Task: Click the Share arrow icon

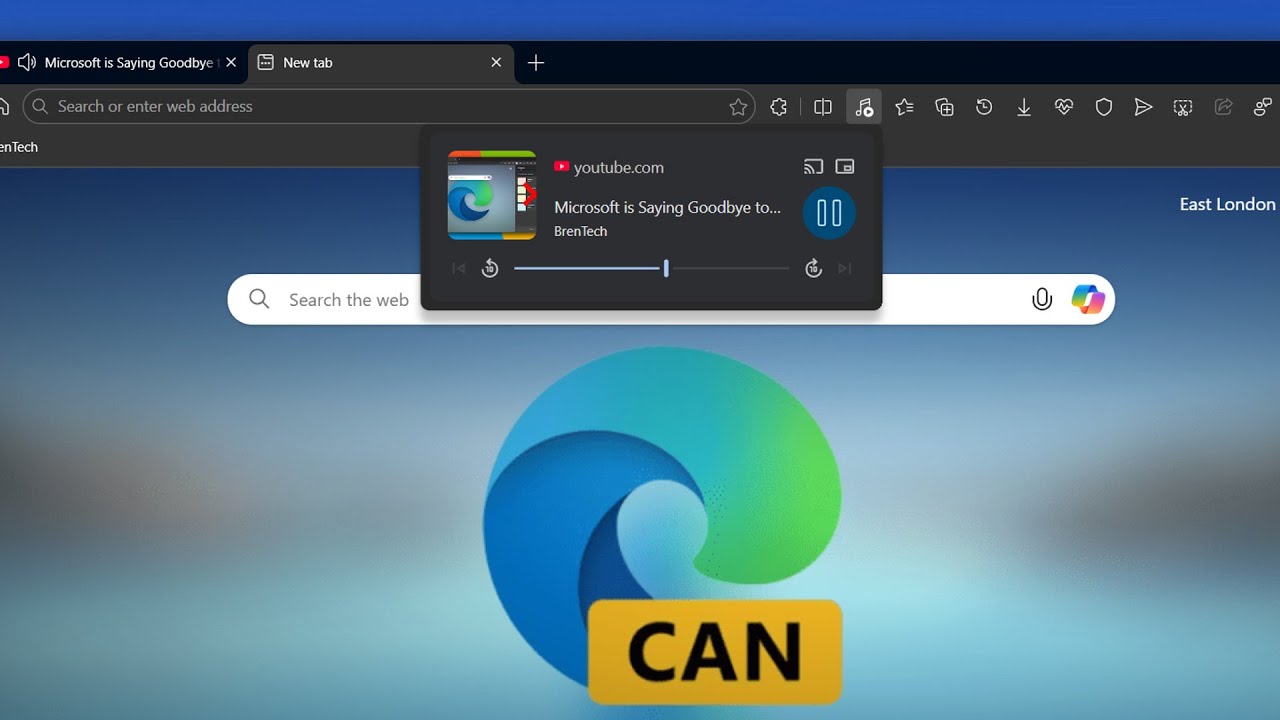Action: tap(1223, 107)
